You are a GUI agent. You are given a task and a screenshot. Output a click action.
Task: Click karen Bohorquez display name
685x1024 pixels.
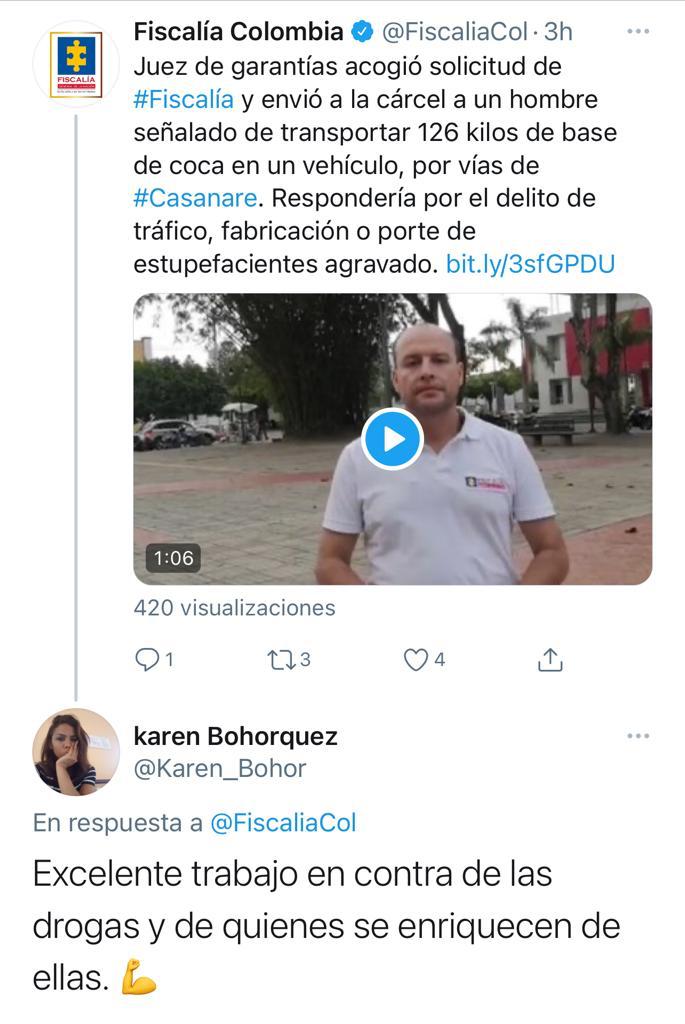pos(236,736)
